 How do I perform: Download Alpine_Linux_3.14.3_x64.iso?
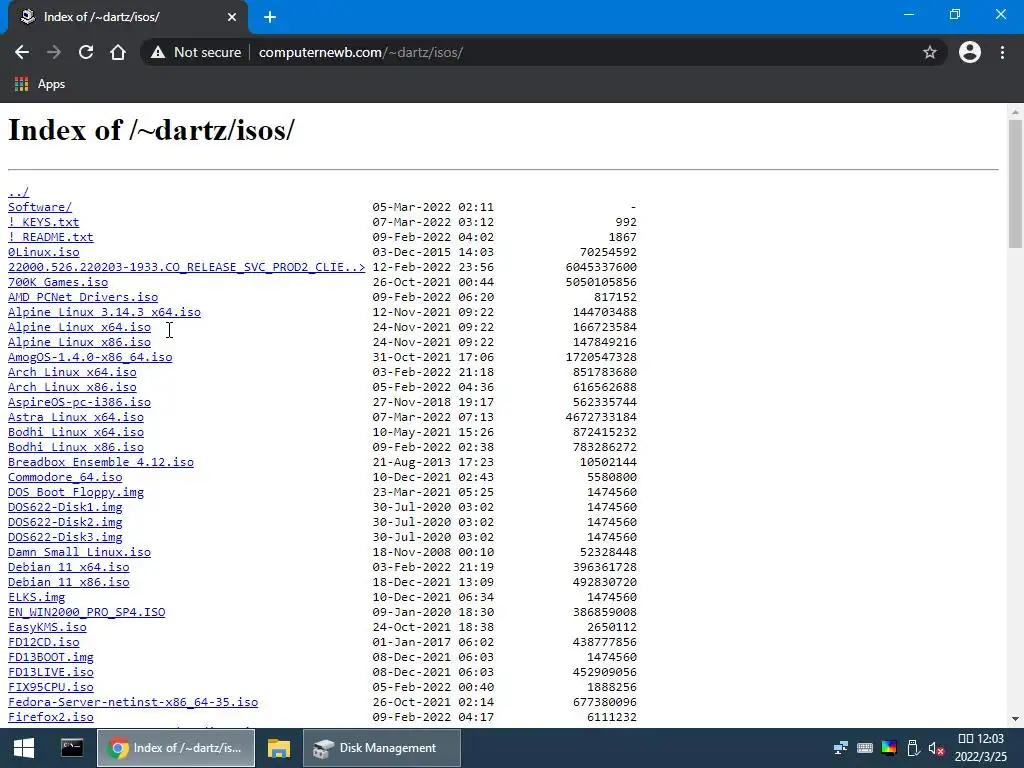[x=104, y=312]
